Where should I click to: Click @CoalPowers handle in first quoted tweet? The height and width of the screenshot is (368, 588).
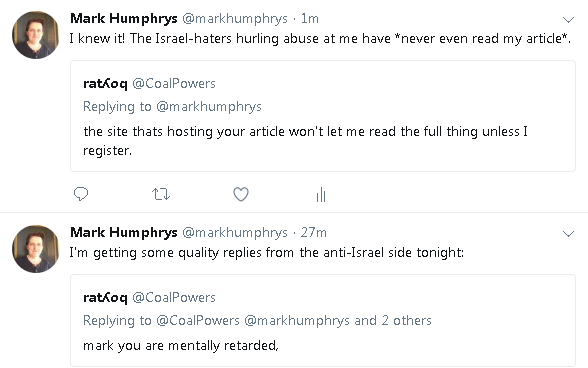174,83
